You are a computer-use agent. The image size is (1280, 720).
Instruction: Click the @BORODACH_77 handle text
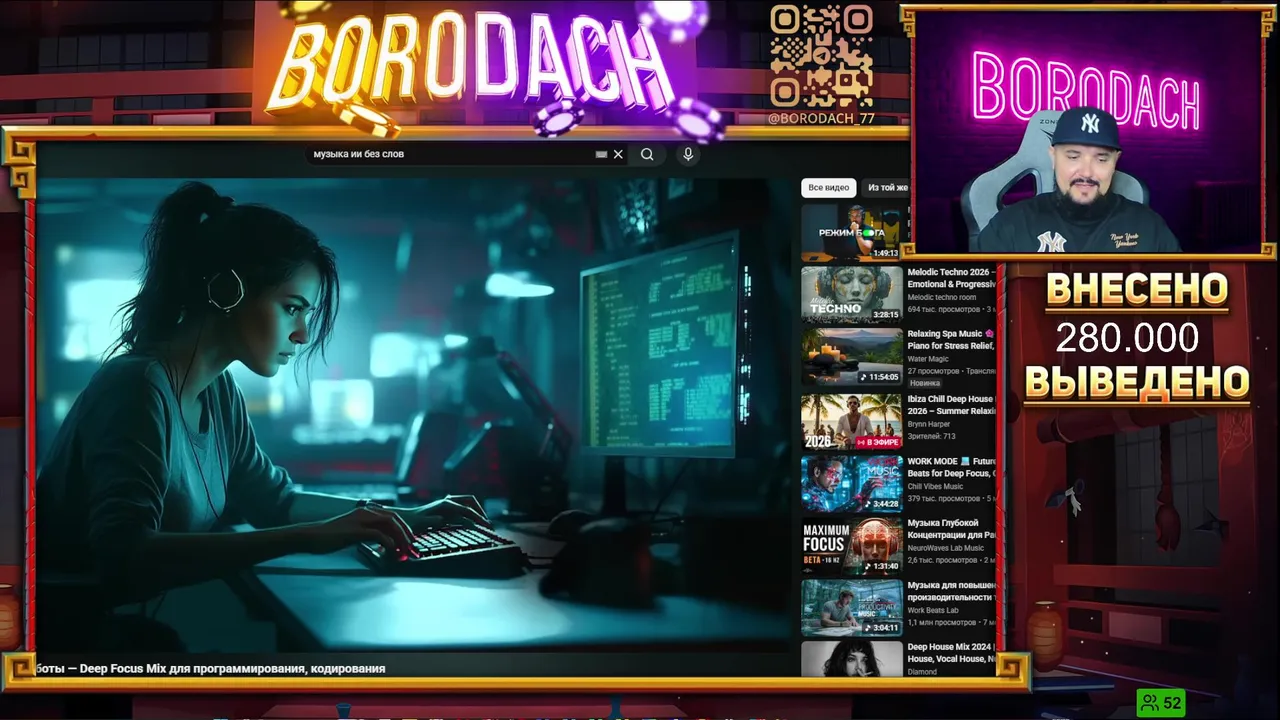pyautogui.click(x=821, y=118)
